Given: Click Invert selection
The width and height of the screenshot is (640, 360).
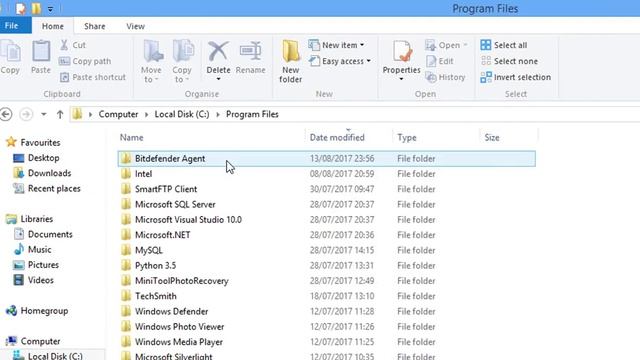Looking at the screenshot, I should (x=516, y=77).
